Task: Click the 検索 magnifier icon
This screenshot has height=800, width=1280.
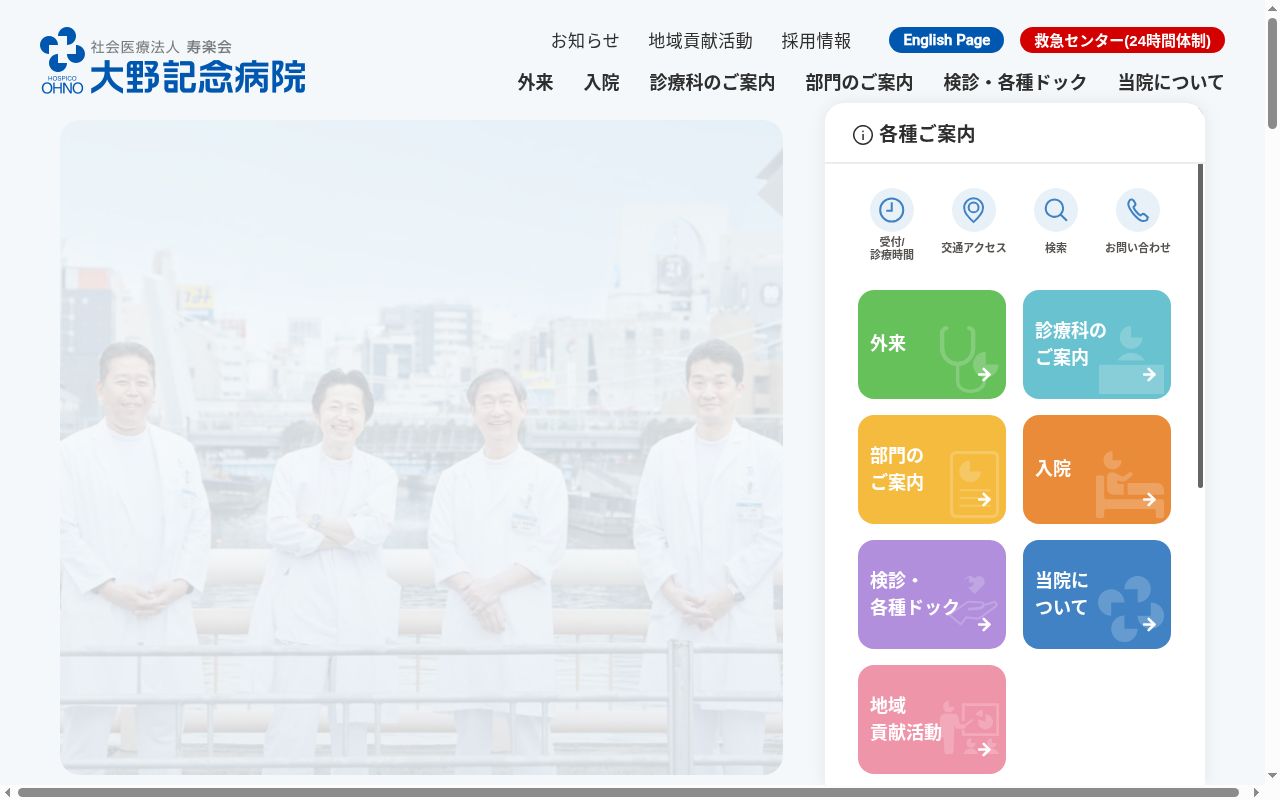Action: click(1055, 210)
